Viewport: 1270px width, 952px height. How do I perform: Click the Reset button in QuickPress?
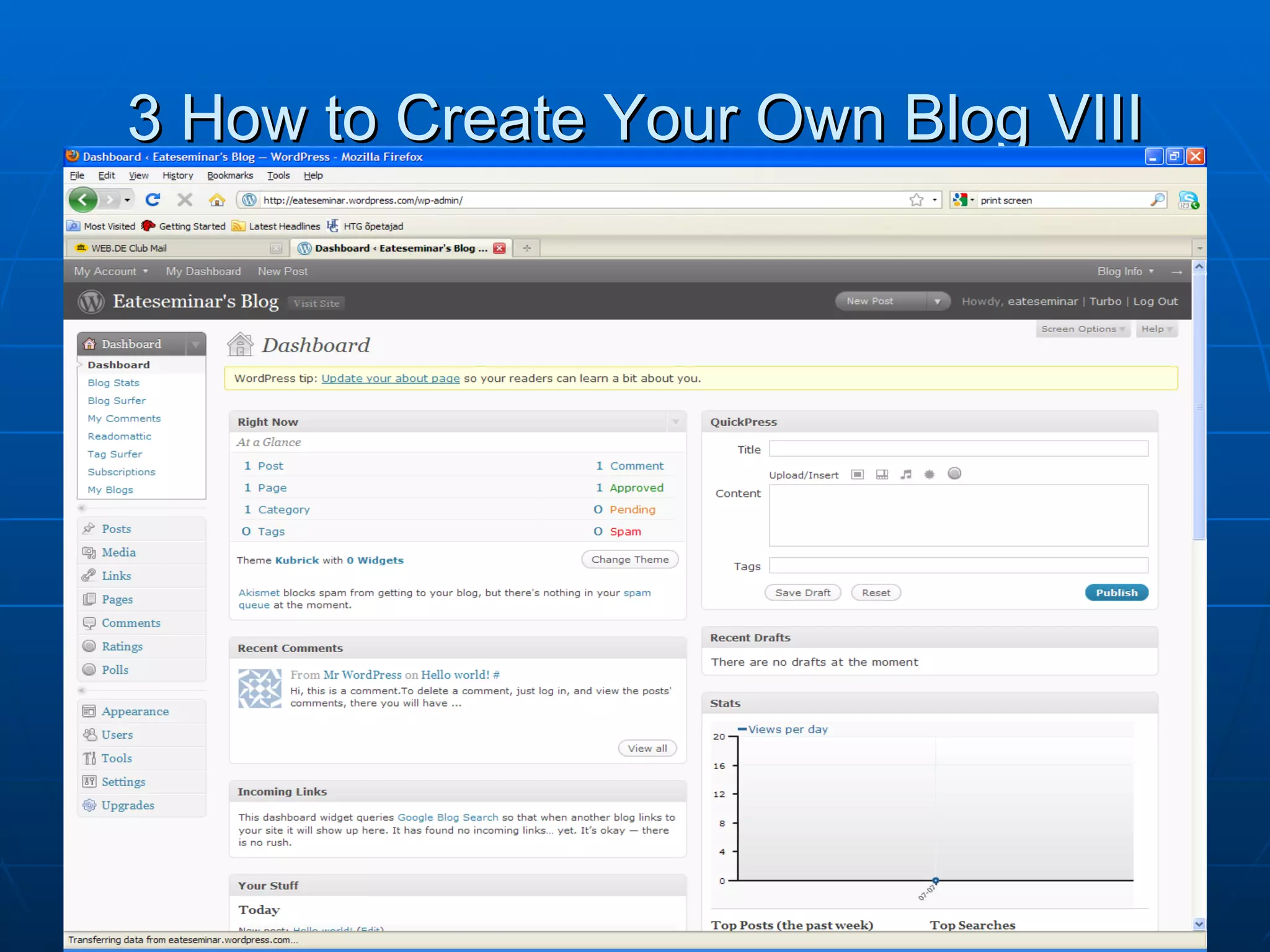[x=876, y=593]
